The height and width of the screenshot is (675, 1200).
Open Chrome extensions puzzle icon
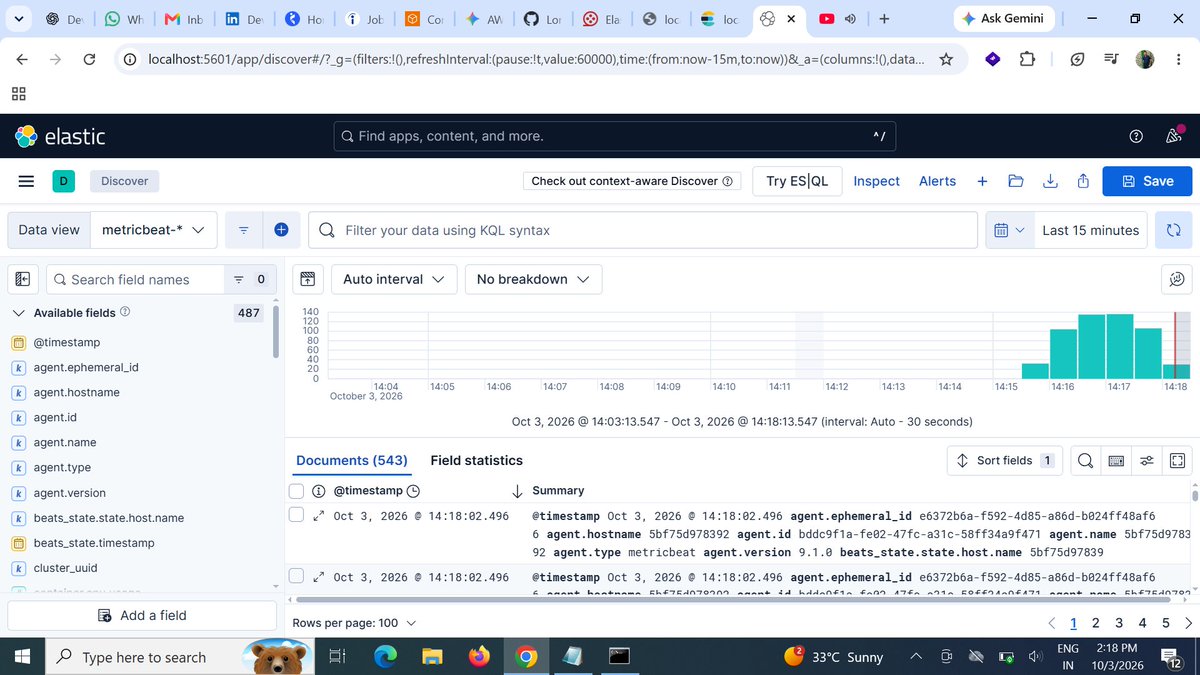coord(1027,60)
